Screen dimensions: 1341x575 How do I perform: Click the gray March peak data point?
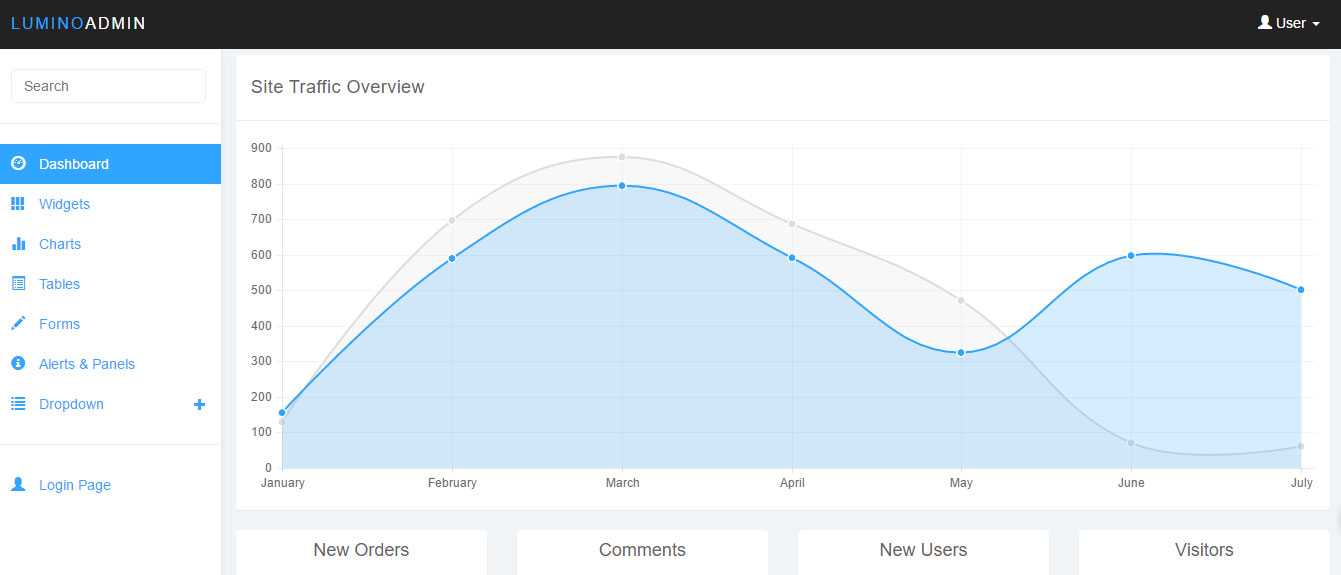click(x=622, y=157)
